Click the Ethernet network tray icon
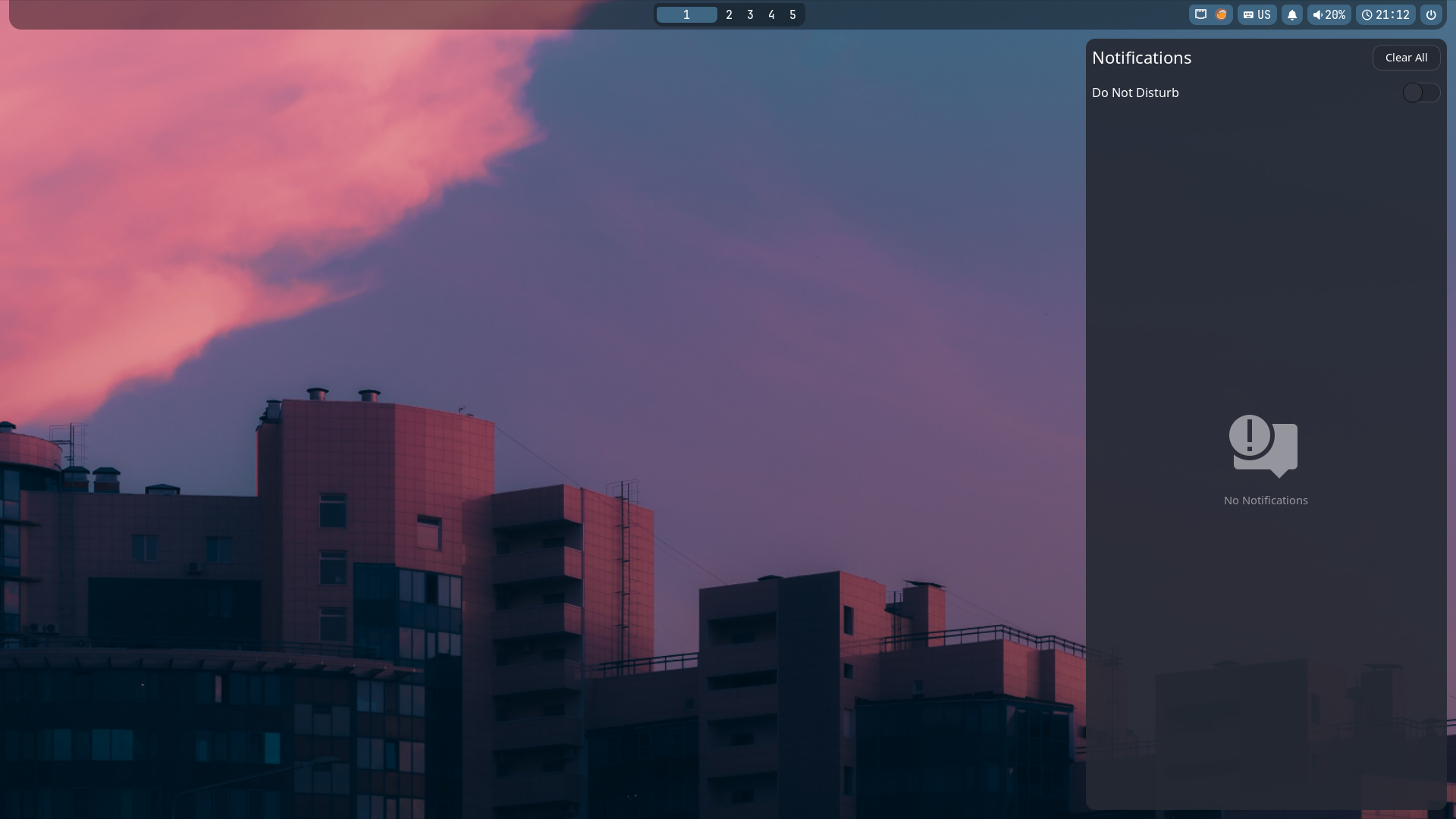1456x819 pixels. point(1200,14)
